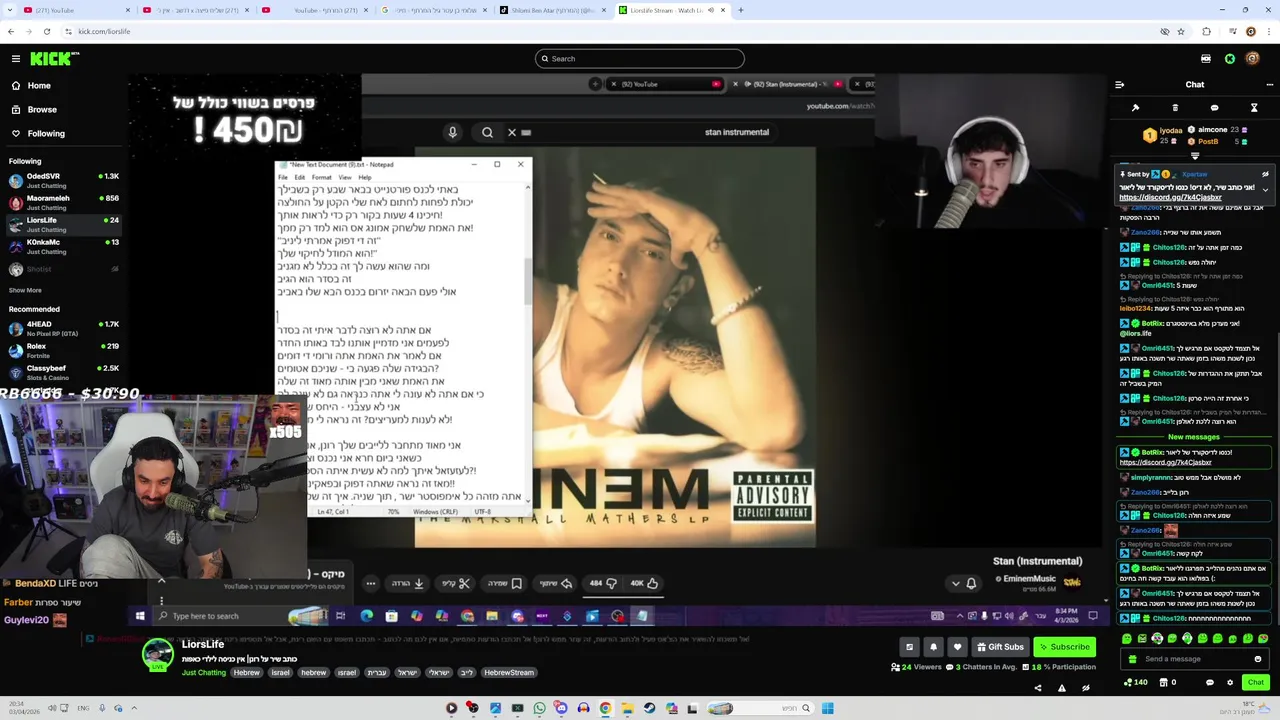The height and width of the screenshot is (720, 1280).
Task: Like the Stan Instrumental video (40K)
Action: click(644, 583)
